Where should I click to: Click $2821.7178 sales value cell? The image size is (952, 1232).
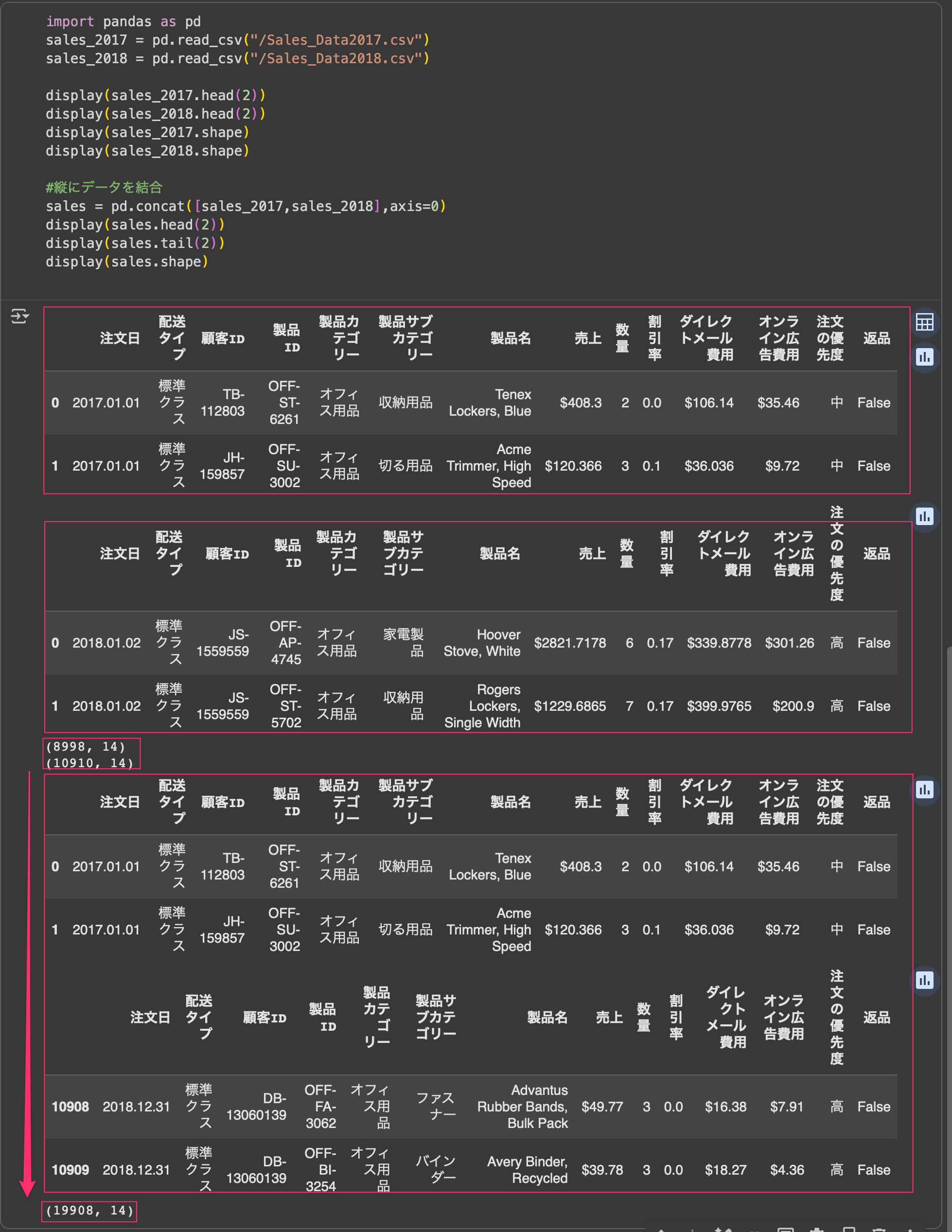(x=570, y=643)
